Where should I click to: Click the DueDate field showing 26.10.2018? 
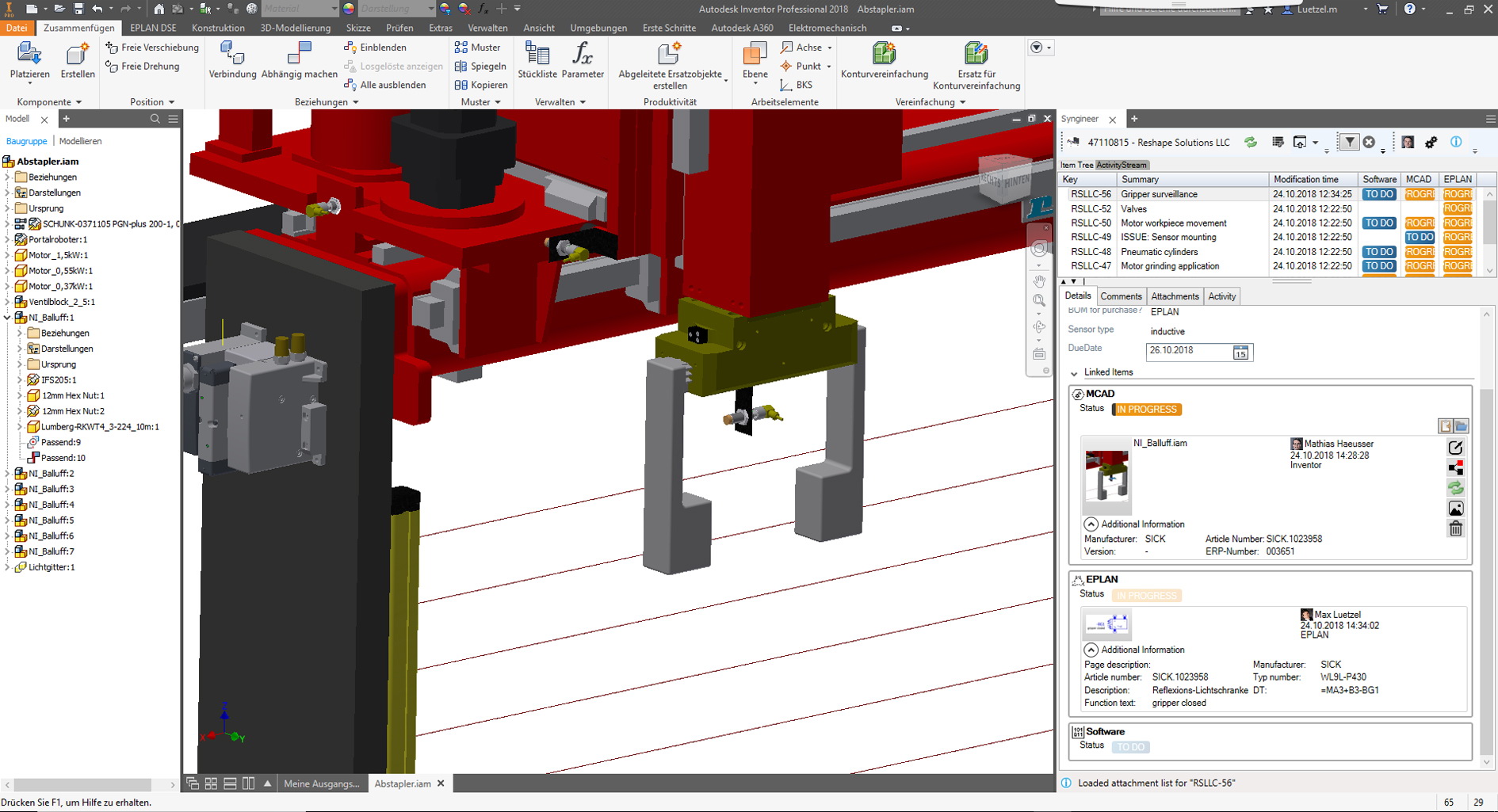pos(1188,351)
